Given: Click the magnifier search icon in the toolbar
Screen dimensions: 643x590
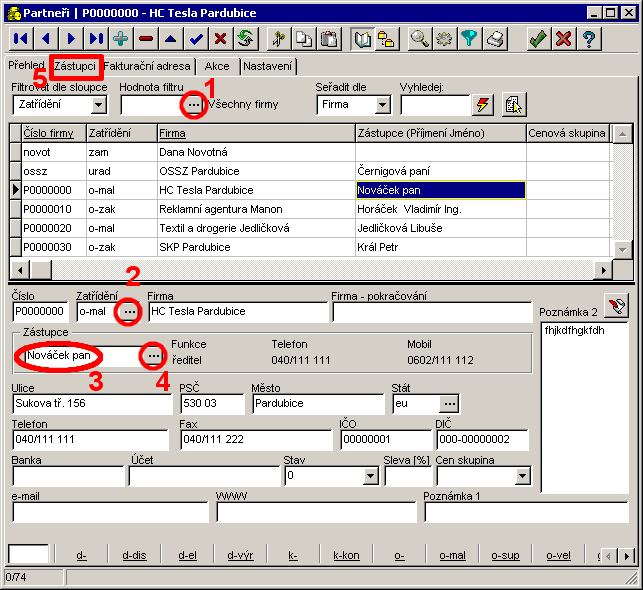Looking at the screenshot, I should pos(420,39).
